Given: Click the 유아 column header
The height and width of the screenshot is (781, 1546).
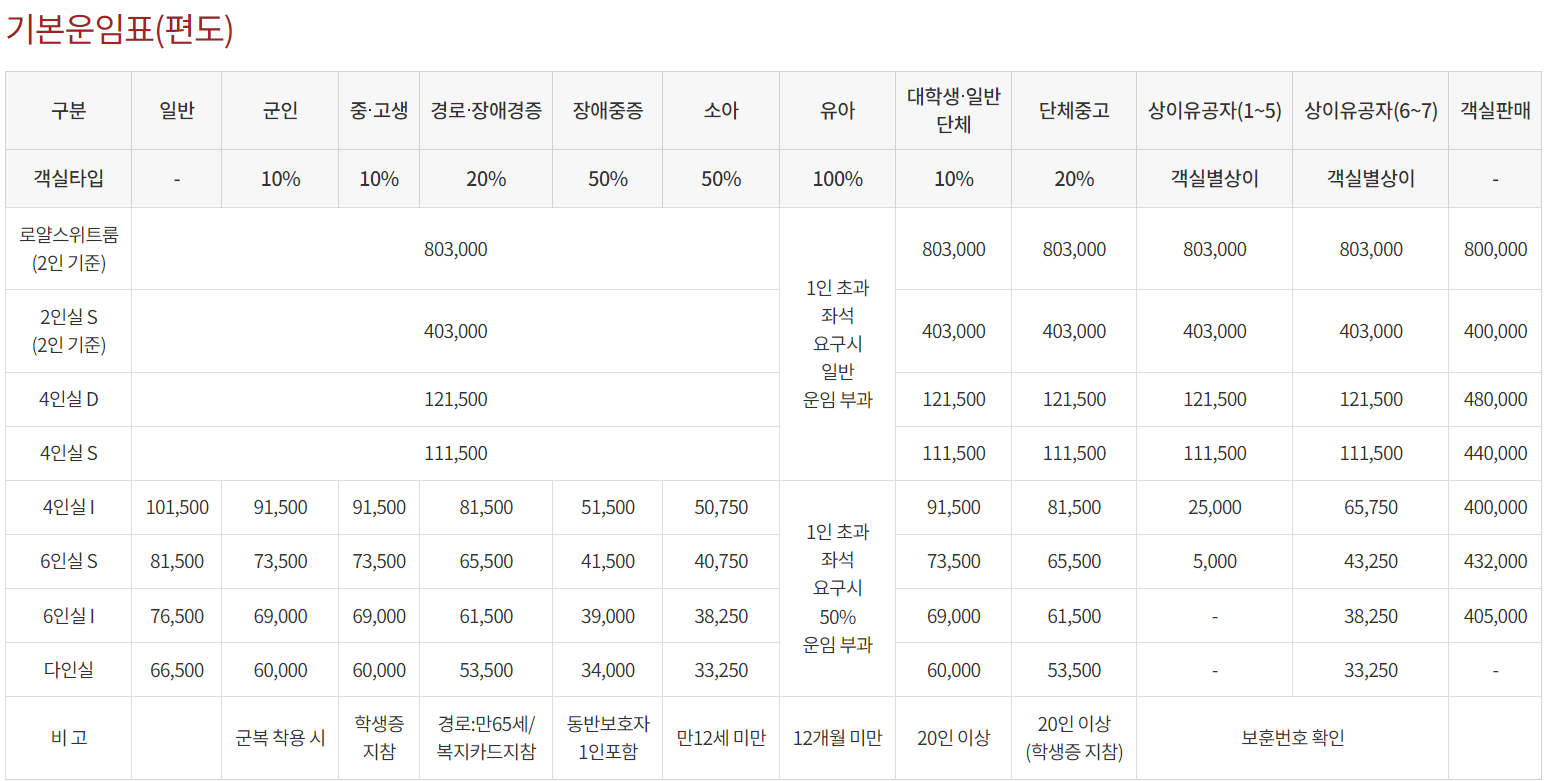Looking at the screenshot, I should tap(837, 111).
